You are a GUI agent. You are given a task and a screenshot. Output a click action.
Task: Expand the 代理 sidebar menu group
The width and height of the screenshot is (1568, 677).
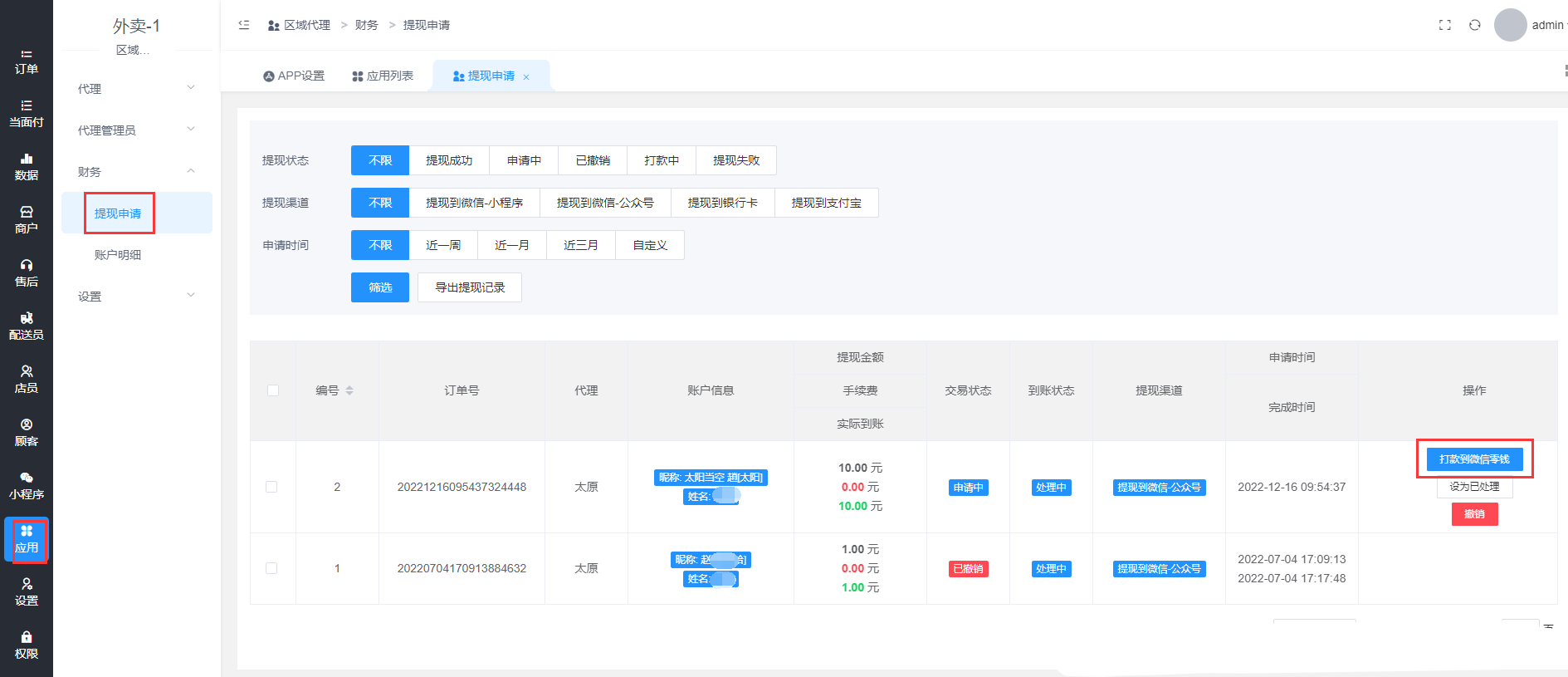coord(136,88)
